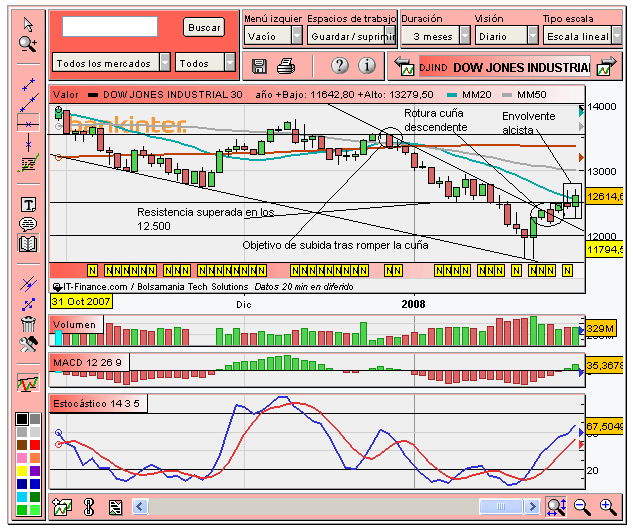633x530 pixels.
Task: Select the red color swatch
Action: pos(35,445)
